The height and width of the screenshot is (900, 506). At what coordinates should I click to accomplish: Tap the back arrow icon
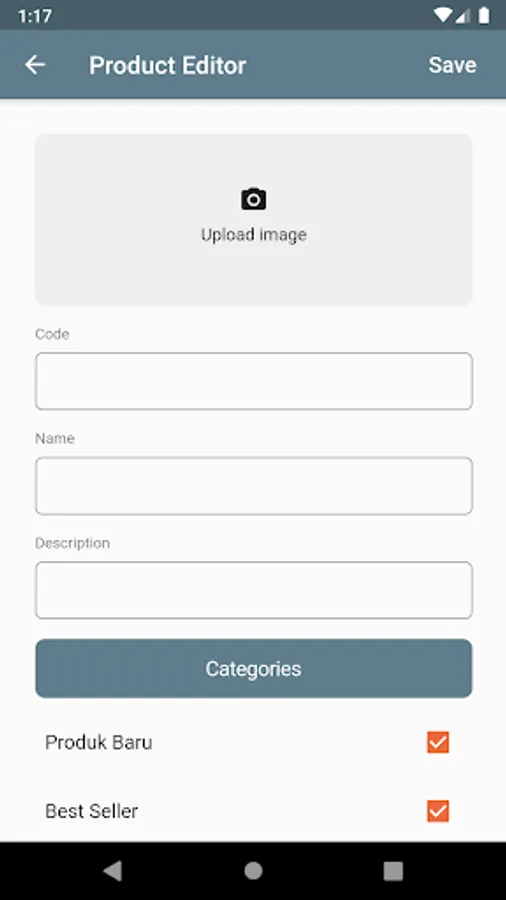(35, 65)
